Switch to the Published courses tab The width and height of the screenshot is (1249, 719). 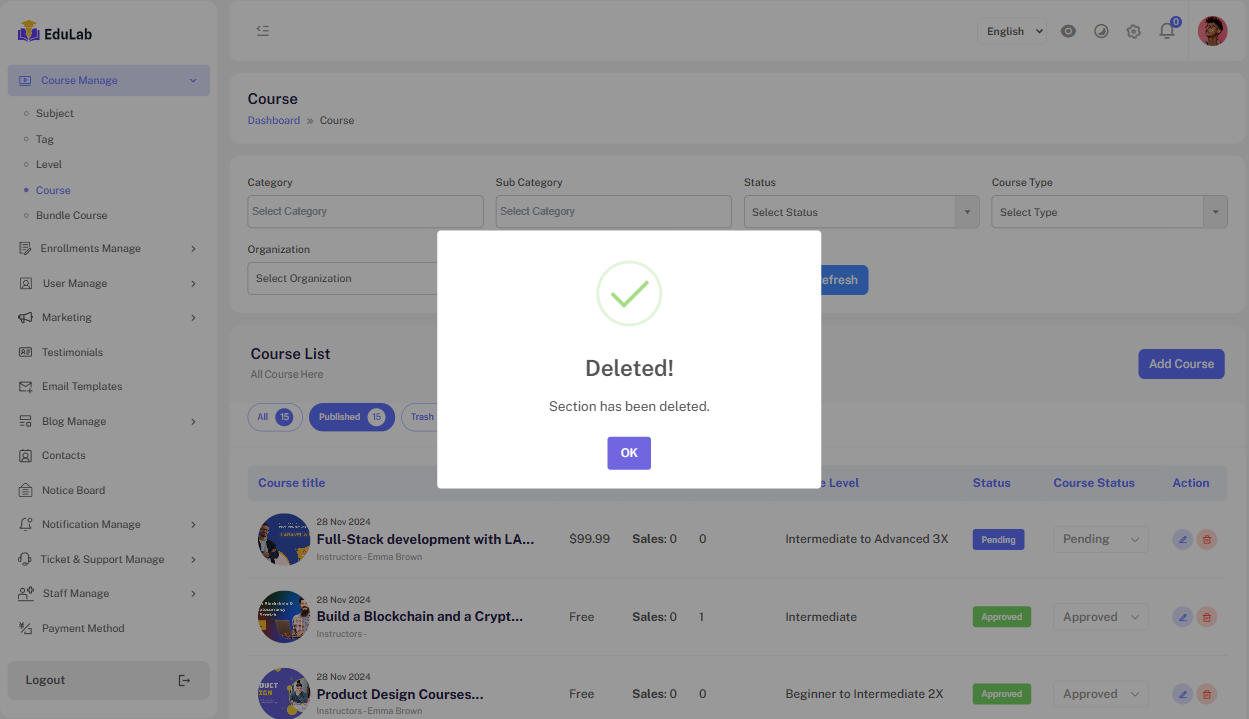click(351, 417)
